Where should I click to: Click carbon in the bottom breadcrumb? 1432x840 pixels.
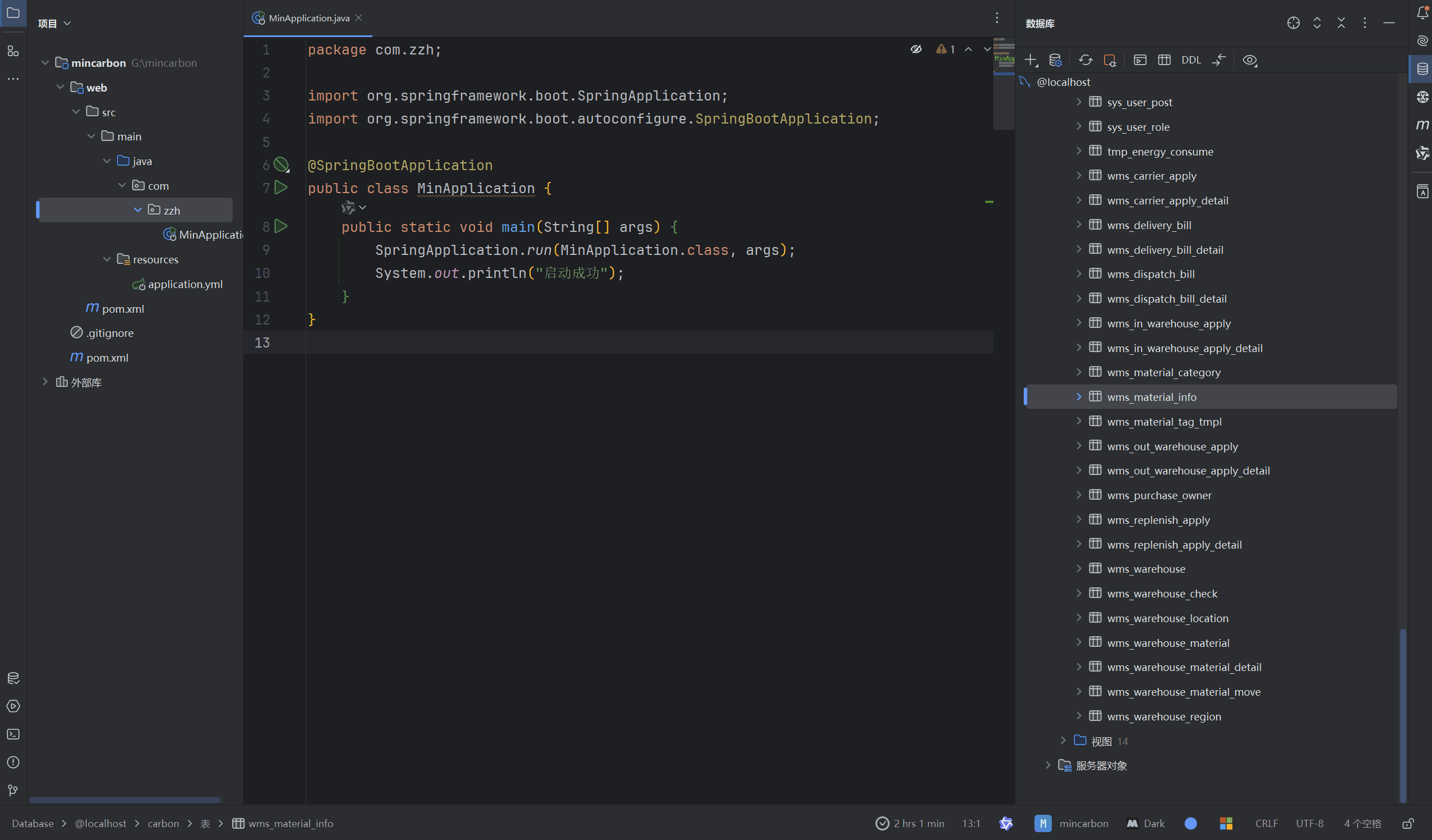[163, 824]
